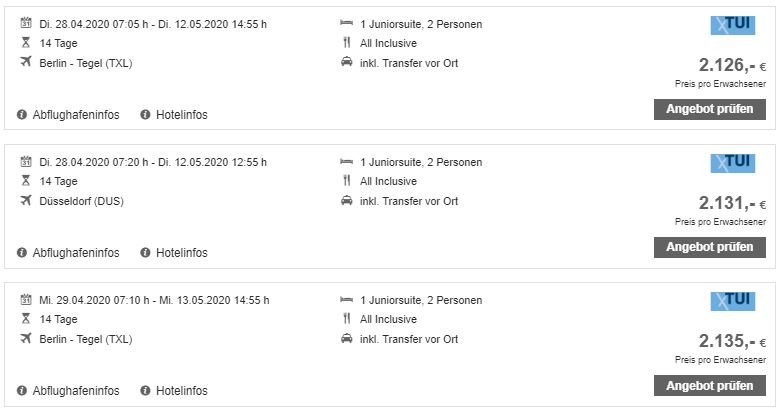Open Abflughafeninfos for the first Berlin-Tegel offer

coord(76,115)
